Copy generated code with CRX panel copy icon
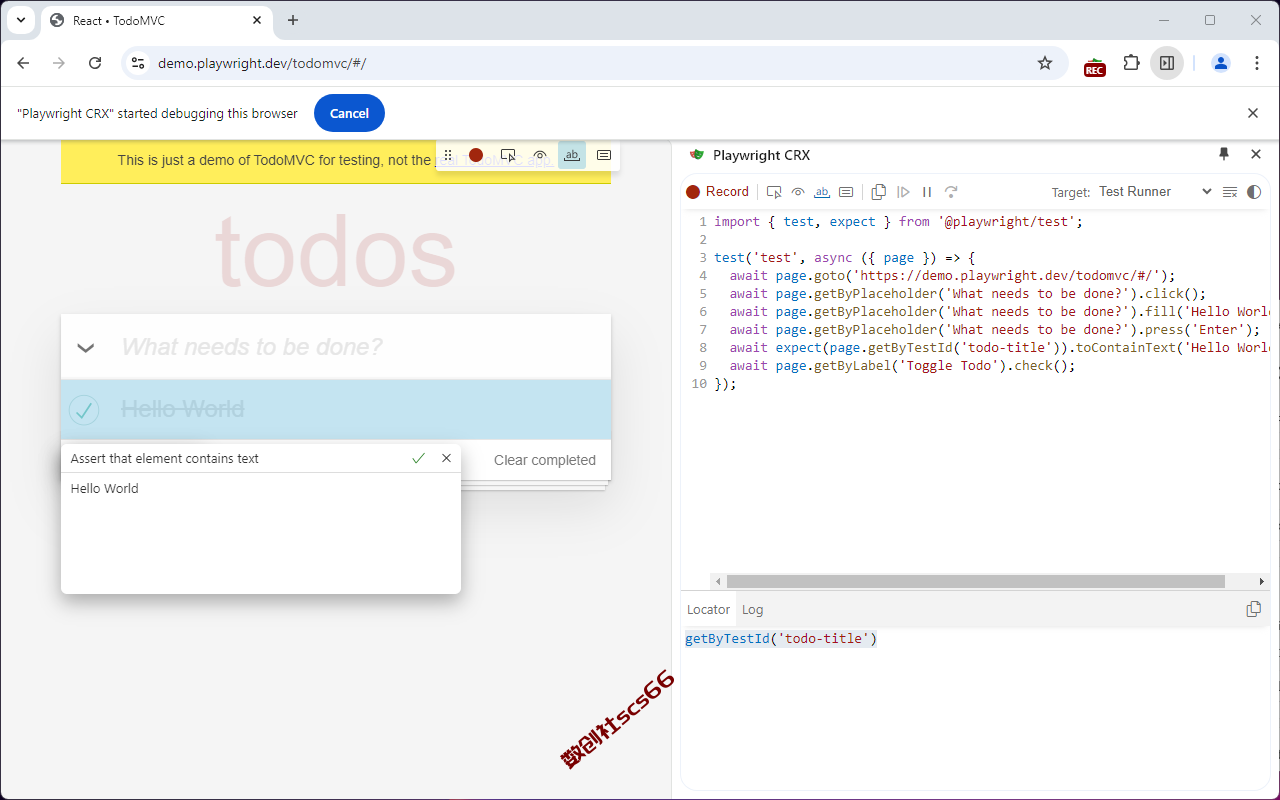 pos(879,192)
